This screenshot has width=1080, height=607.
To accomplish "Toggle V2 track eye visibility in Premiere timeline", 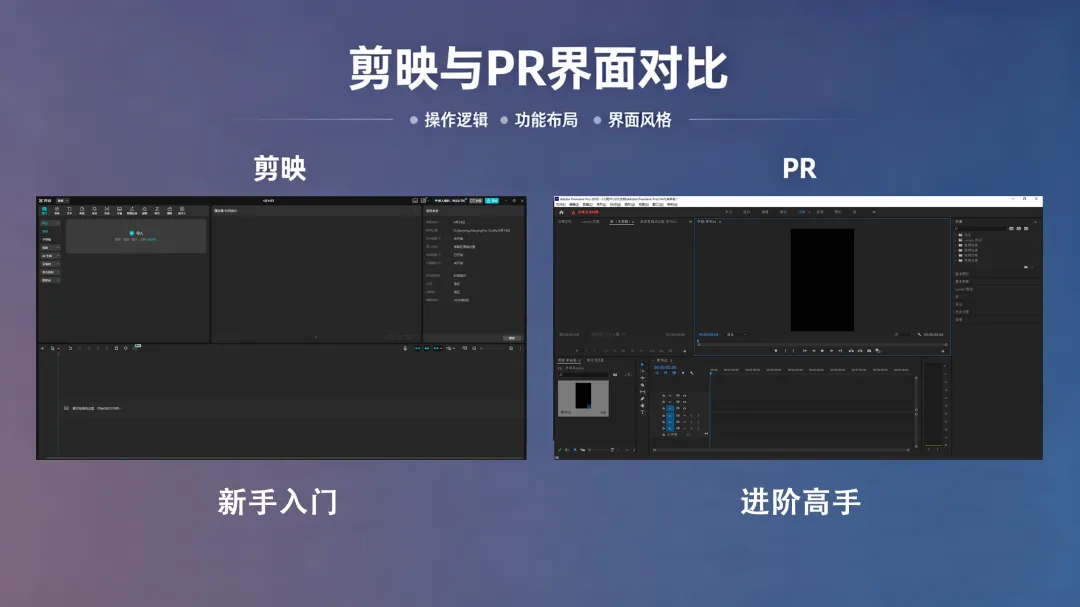I will pos(685,402).
